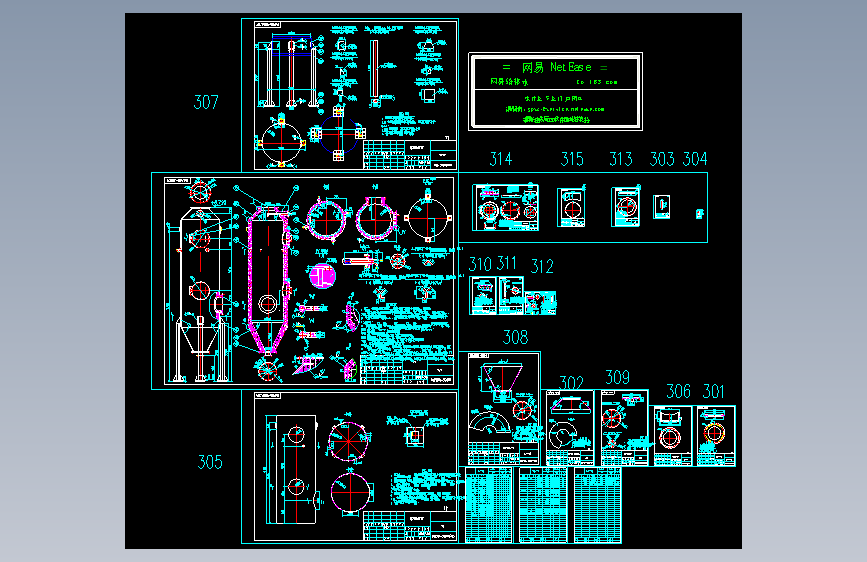Click the '305' sheet number label
Viewport: 867px width, 562px height.
(x=210, y=462)
